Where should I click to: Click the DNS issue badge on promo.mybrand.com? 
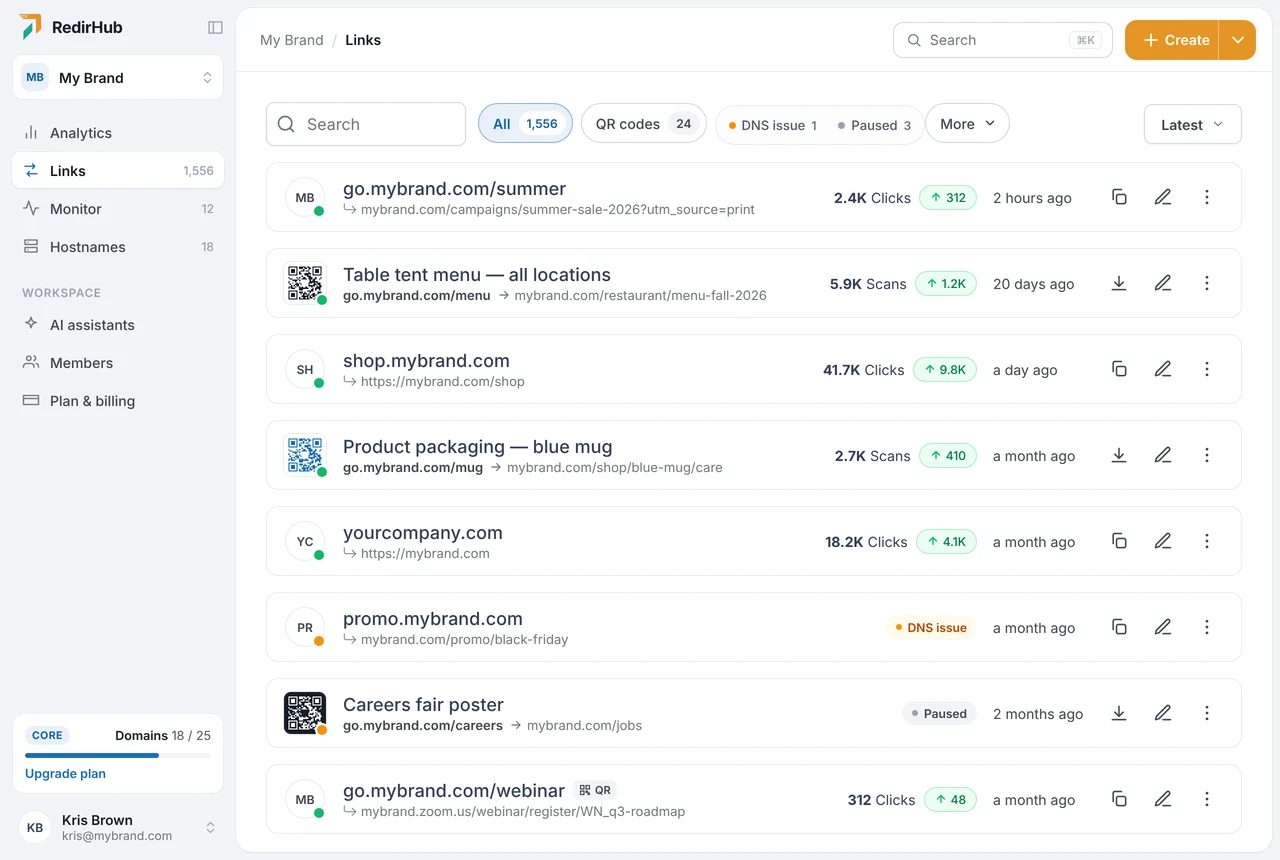pos(930,628)
